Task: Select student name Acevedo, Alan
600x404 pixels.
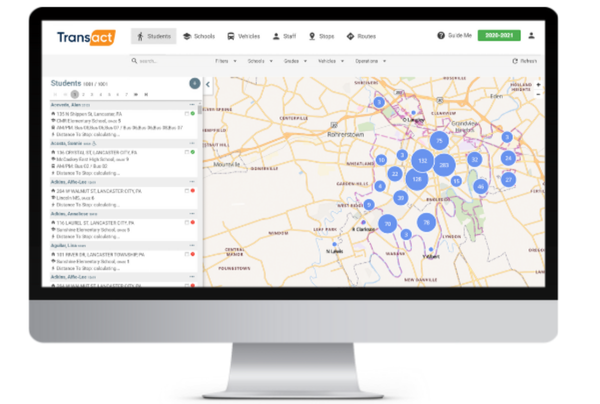Action: (66, 105)
